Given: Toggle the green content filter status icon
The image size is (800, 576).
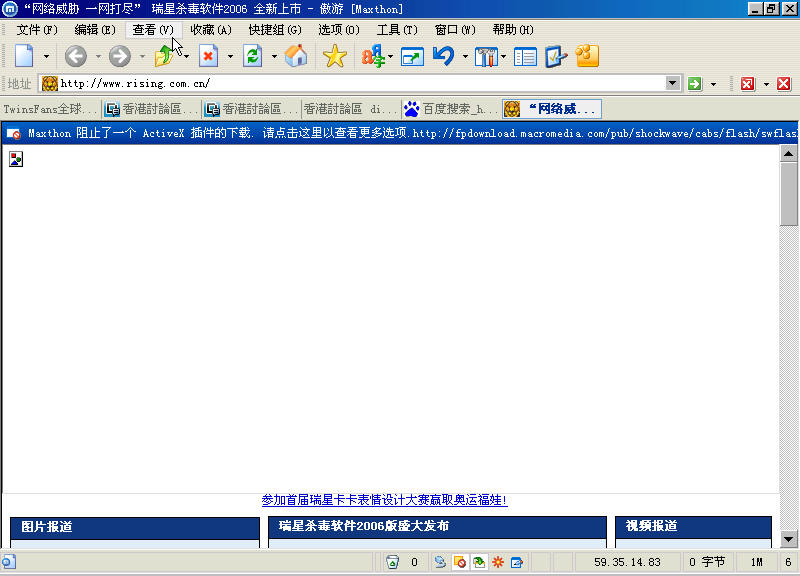Looking at the screenshot, I should (479, 562).
